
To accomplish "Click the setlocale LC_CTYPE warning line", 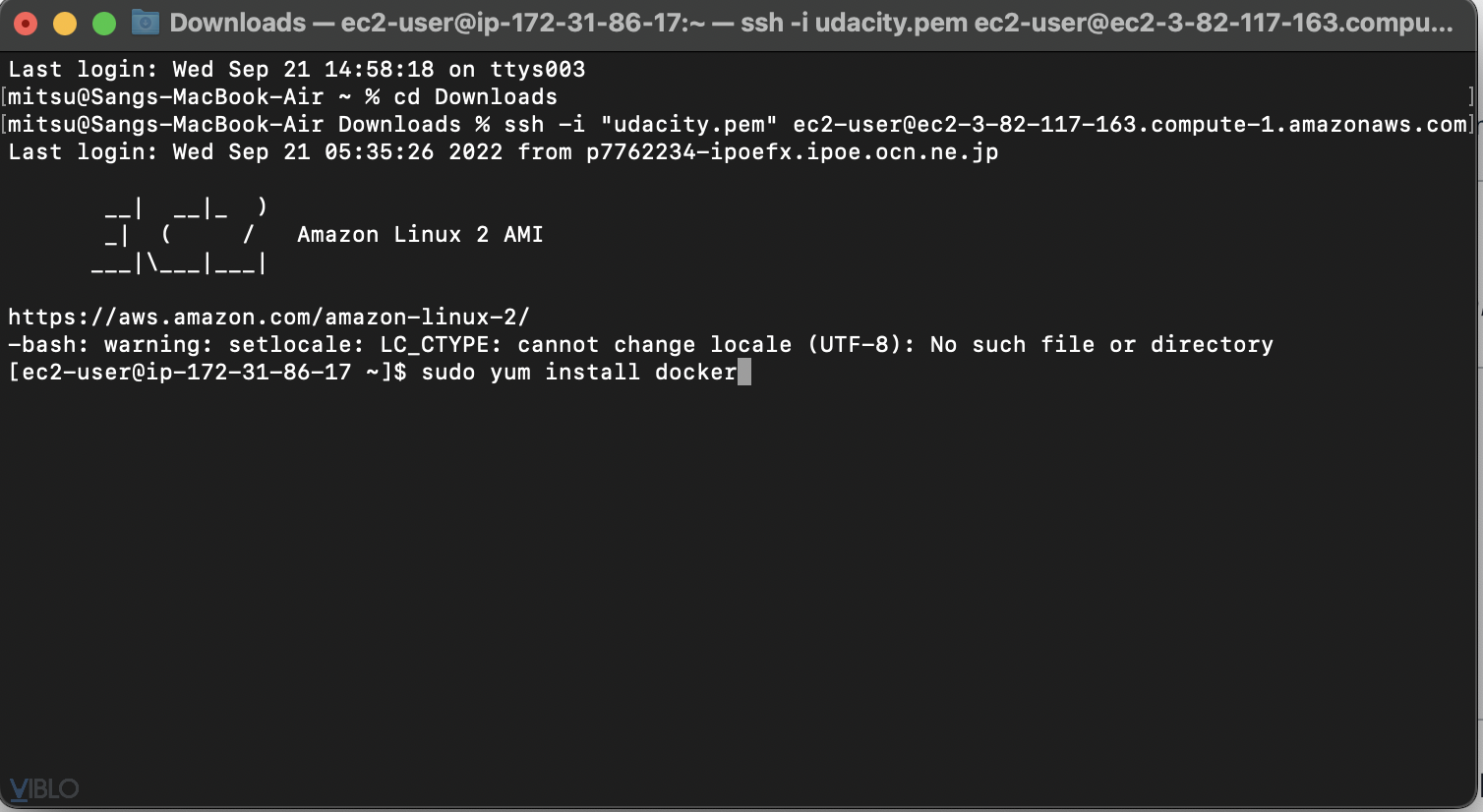I will click(x=640, y=344).
